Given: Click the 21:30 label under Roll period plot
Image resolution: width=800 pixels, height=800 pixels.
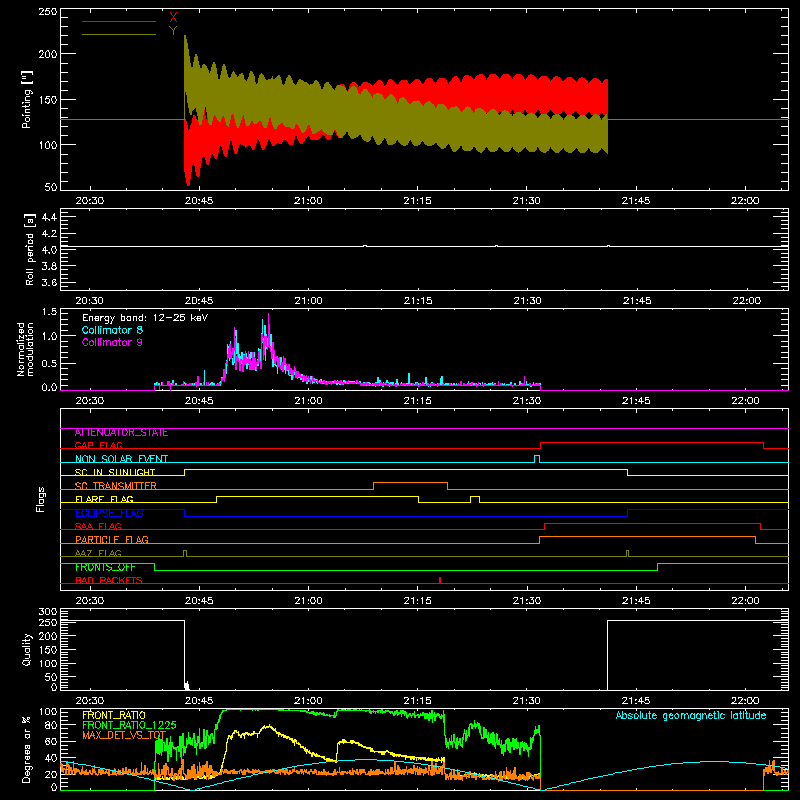Looking at the screenshot, I should [527, 301].
